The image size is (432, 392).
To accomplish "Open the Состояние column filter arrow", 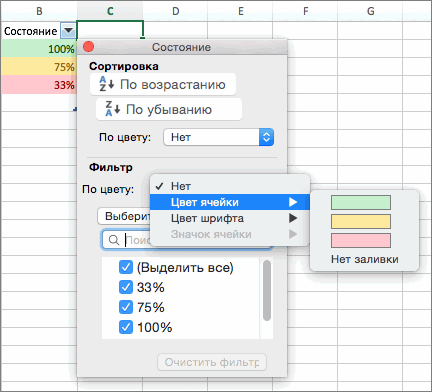I will 68,31.
